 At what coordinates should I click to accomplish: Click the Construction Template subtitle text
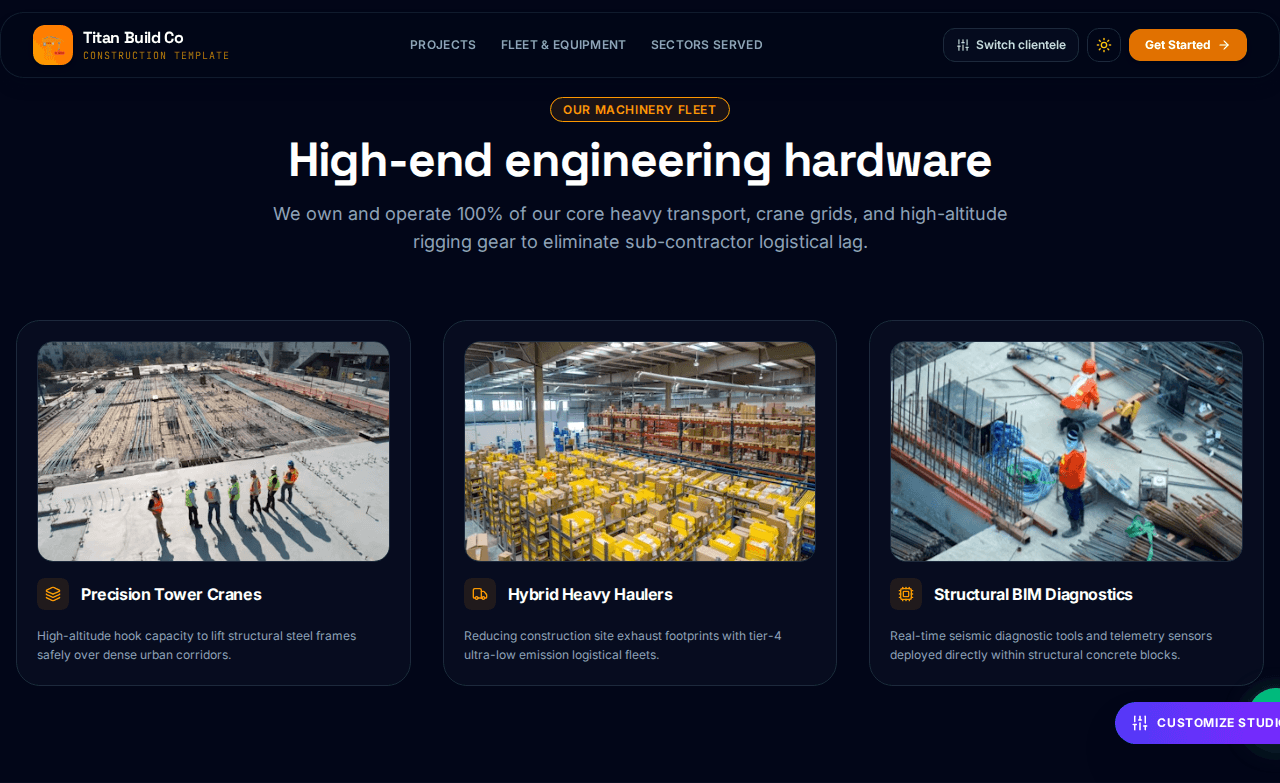156,56
